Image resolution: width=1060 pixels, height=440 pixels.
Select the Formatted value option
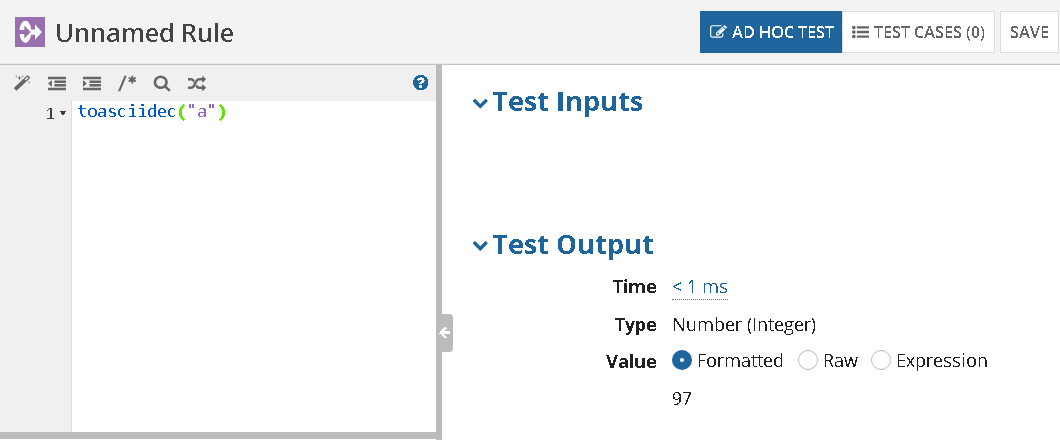pyautogui.click(x=682, y=361)
